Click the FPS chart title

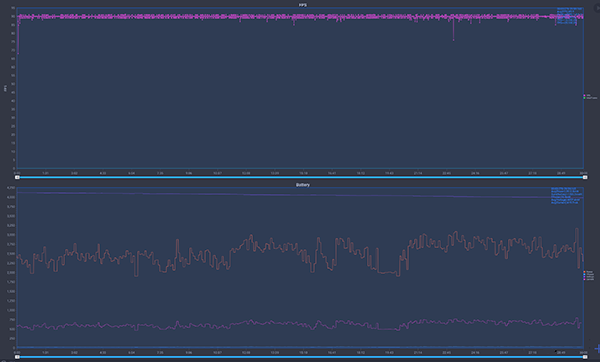click(x=303, y=5)
